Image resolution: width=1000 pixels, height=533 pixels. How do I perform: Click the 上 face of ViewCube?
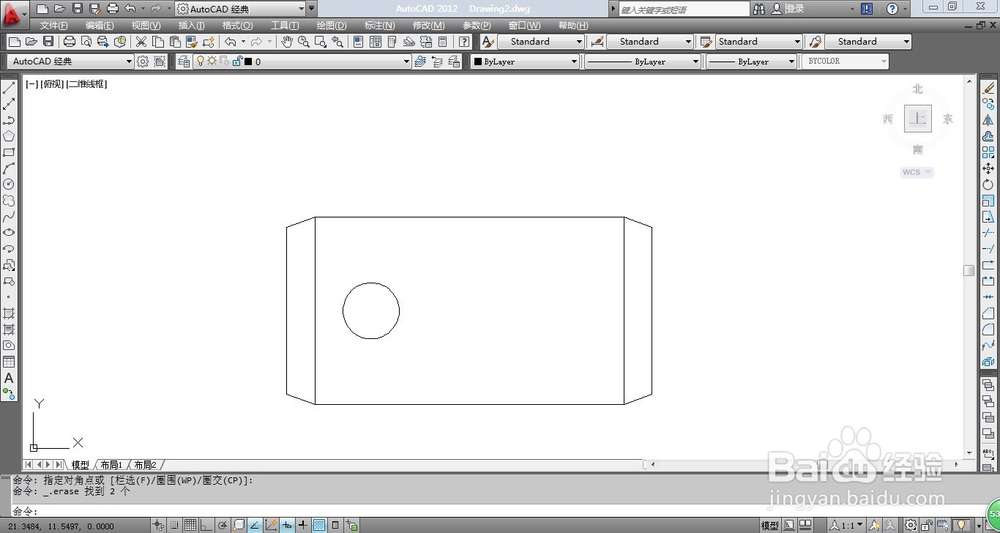(918, 119)
